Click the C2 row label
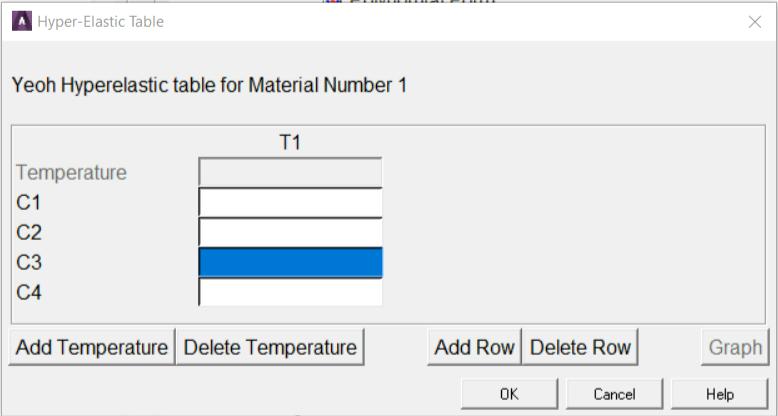Image resolution: width=778 pixels, height=416 pixels. click(x=29, y=233)
